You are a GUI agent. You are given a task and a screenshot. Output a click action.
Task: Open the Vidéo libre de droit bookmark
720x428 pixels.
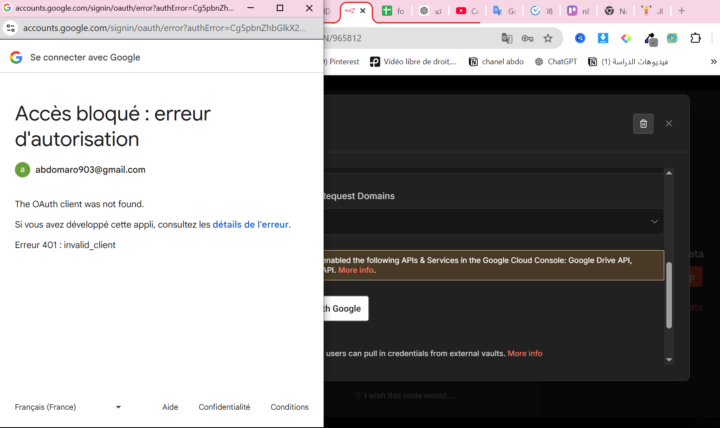(413, 62)
